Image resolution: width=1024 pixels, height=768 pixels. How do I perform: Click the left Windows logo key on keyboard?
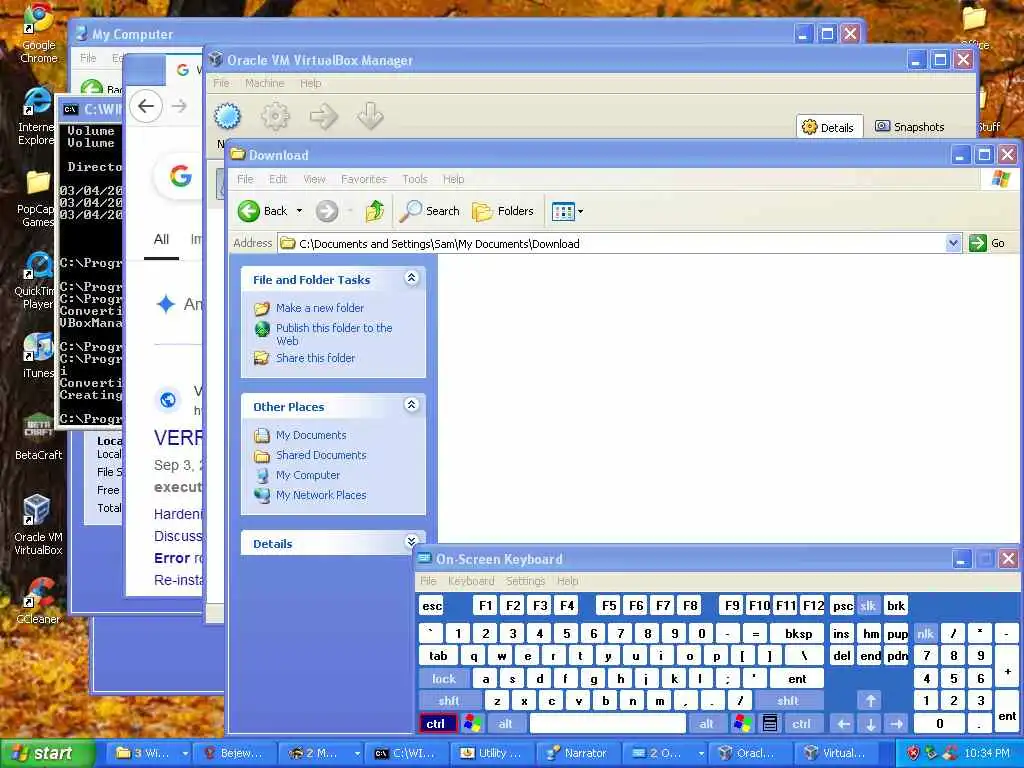coord(472,724)
